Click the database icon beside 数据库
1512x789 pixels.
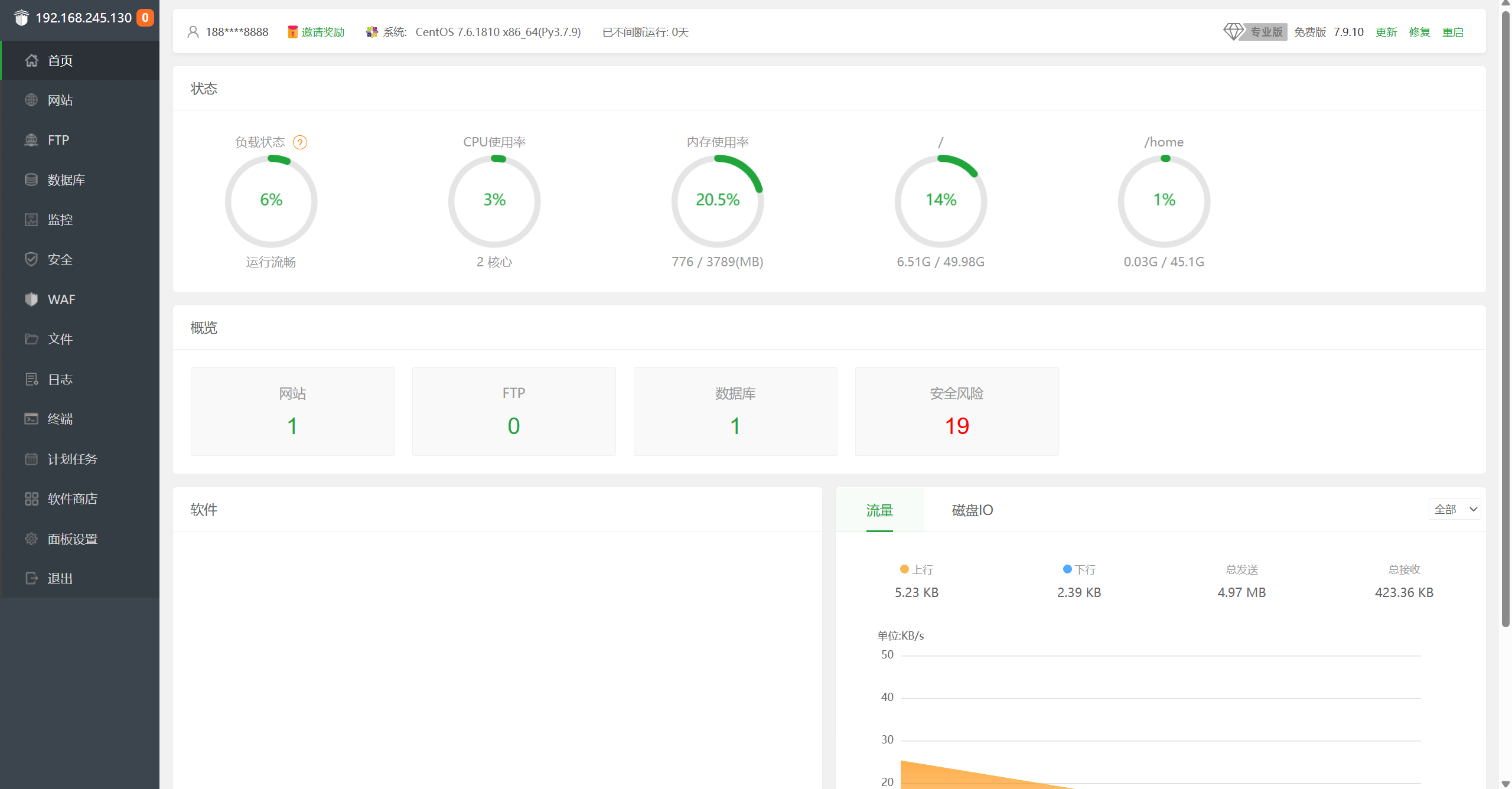coord(31,180)
